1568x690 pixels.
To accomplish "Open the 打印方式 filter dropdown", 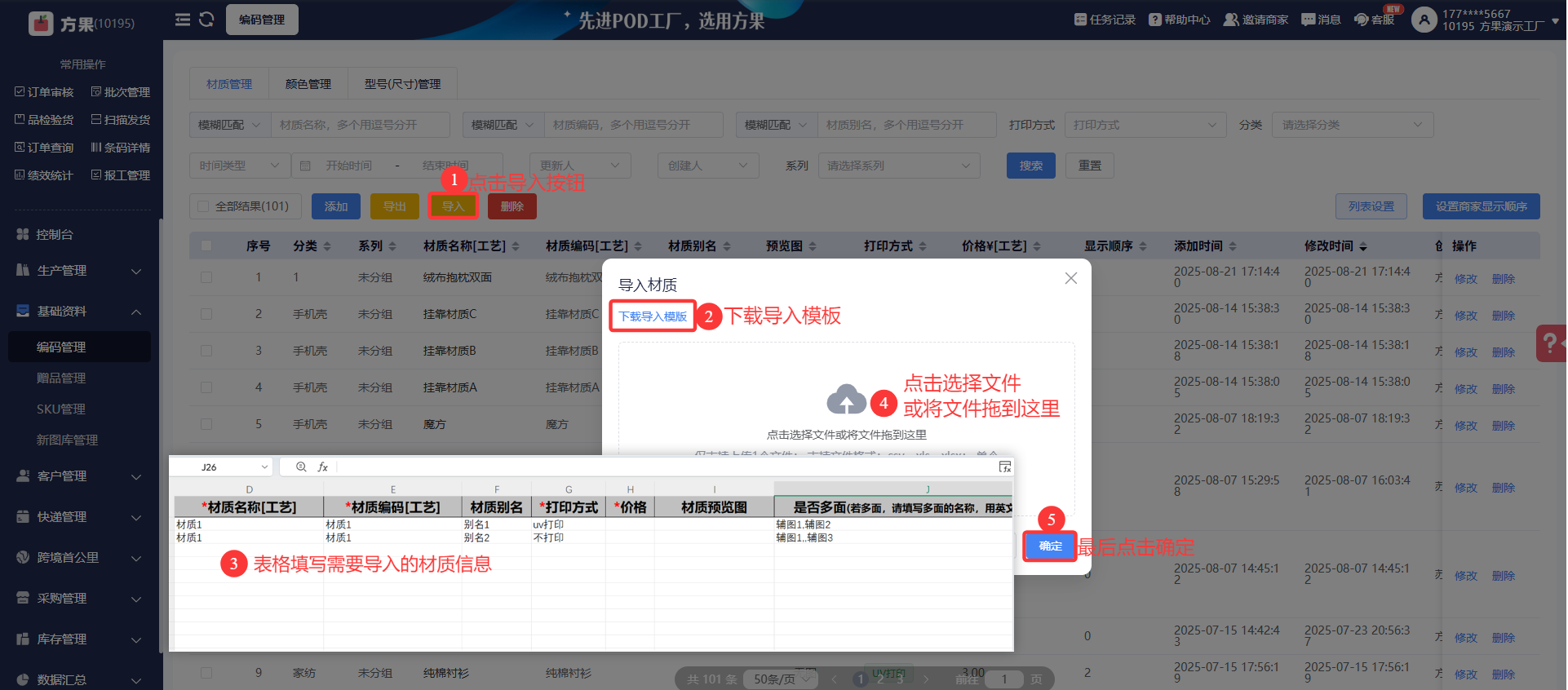I will point(1145,125).
